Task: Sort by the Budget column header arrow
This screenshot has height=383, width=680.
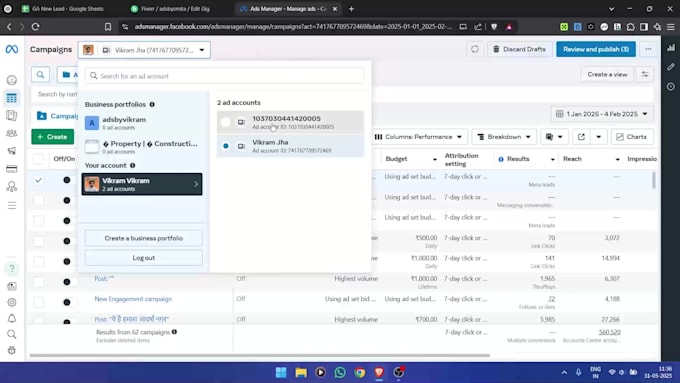Action: [435, 160]
